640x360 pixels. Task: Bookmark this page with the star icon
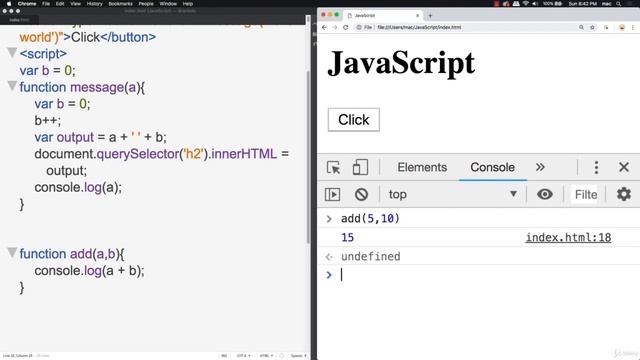[592, 27]
